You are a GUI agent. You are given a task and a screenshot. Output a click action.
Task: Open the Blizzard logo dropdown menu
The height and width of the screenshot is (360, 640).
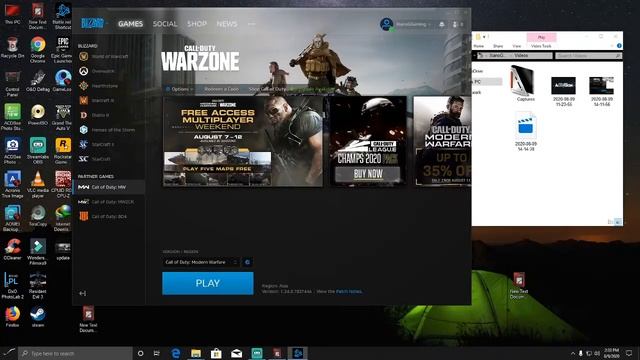pos(94,24)
